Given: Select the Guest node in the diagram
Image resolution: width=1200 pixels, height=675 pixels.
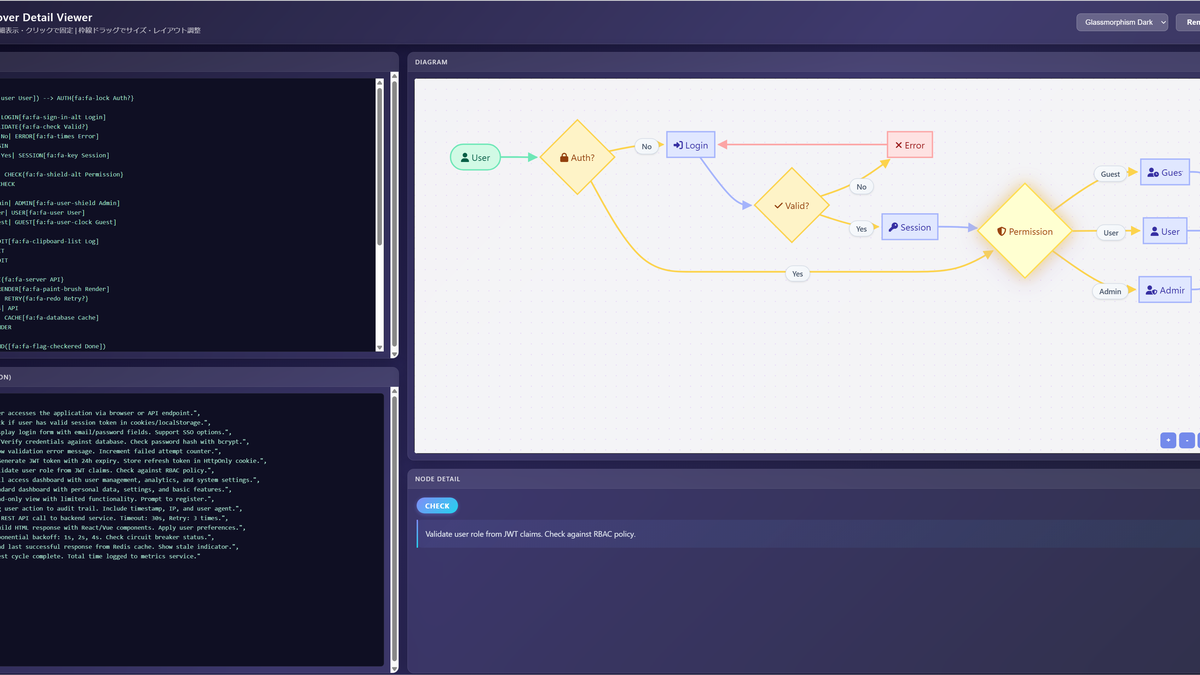Looking at the screenshot, I should point(1166,171).
